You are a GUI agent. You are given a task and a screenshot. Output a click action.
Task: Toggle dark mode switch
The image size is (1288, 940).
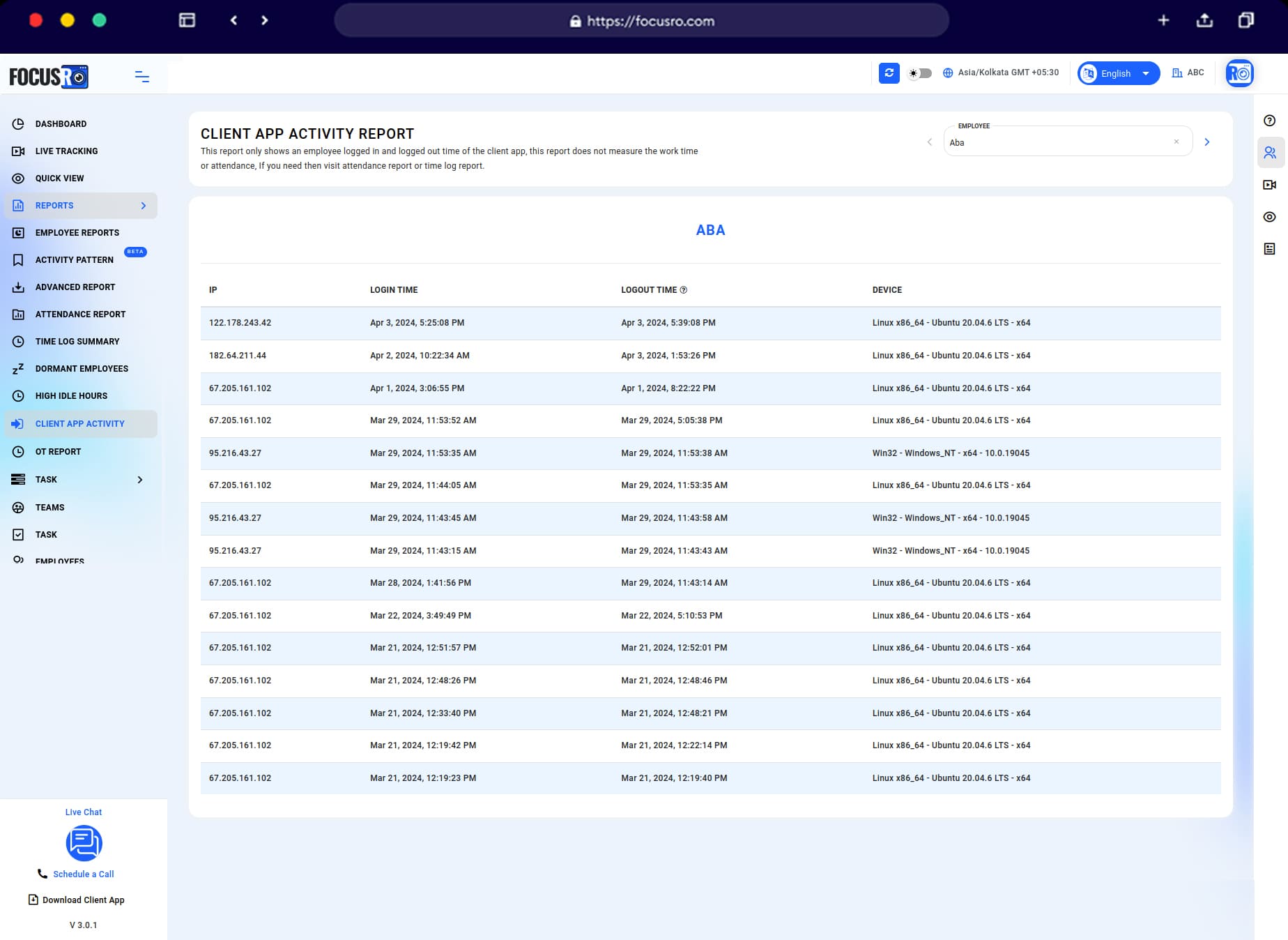(919, 73)
